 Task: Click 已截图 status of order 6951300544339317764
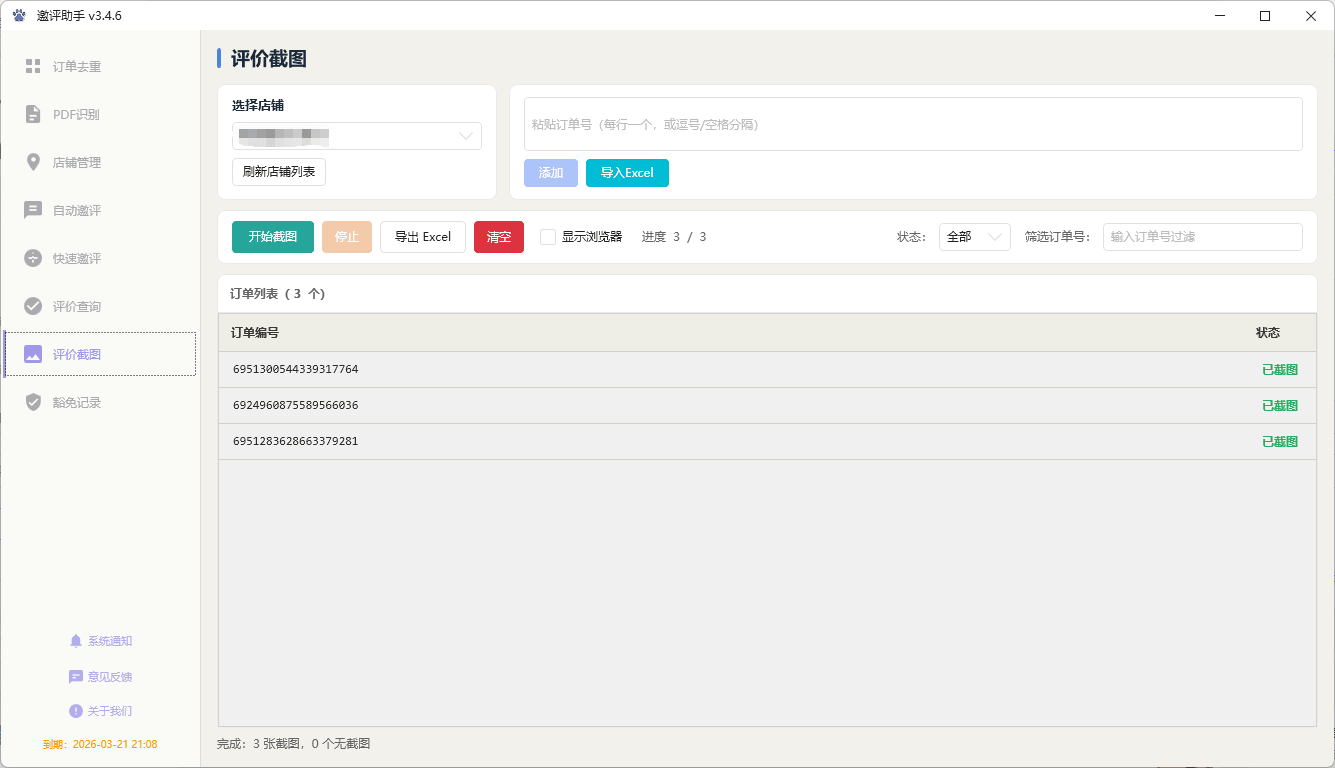pyautogui.click(x=1280, y=370)
